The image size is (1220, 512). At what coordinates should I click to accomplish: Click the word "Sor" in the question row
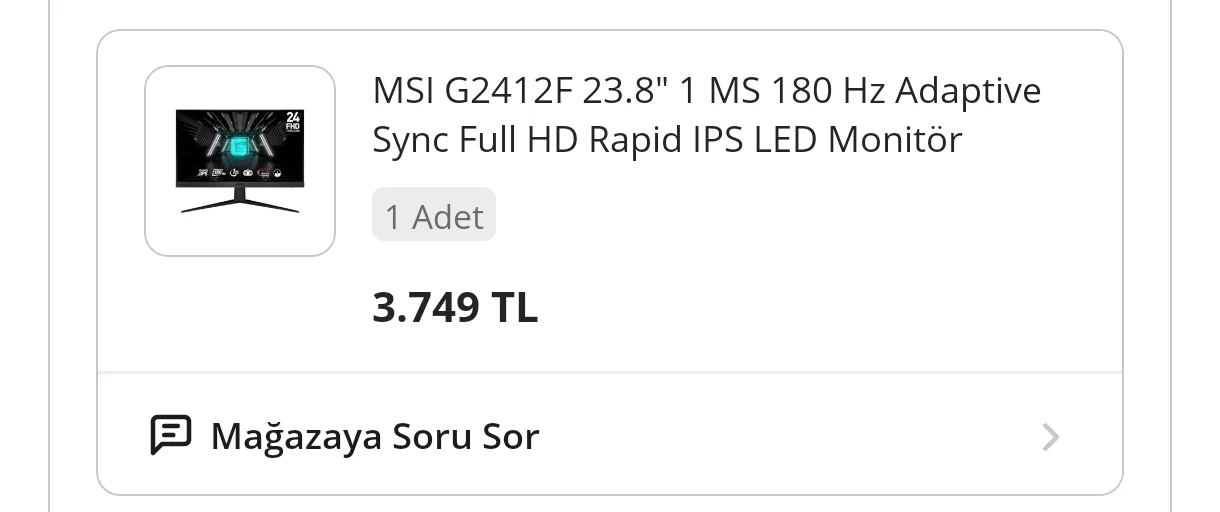[x=510, y=437]
